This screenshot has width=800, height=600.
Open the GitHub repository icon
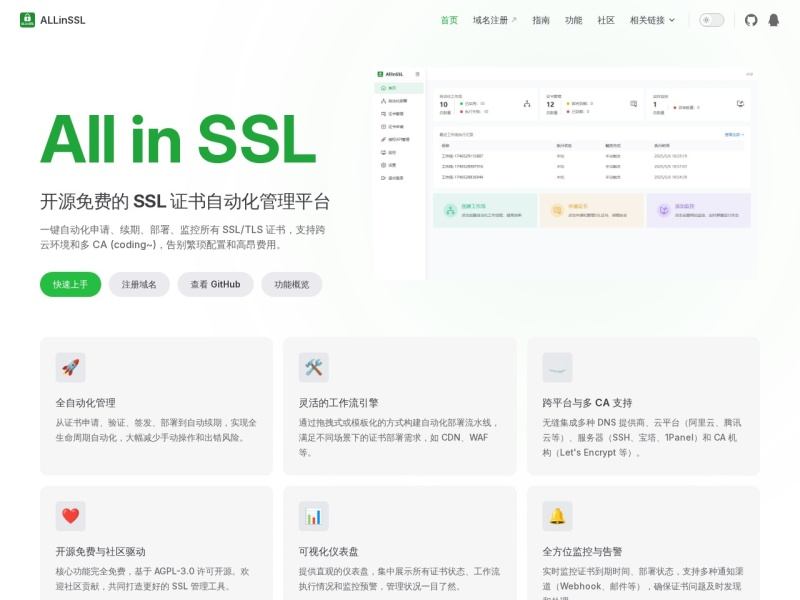coord(751,20)
